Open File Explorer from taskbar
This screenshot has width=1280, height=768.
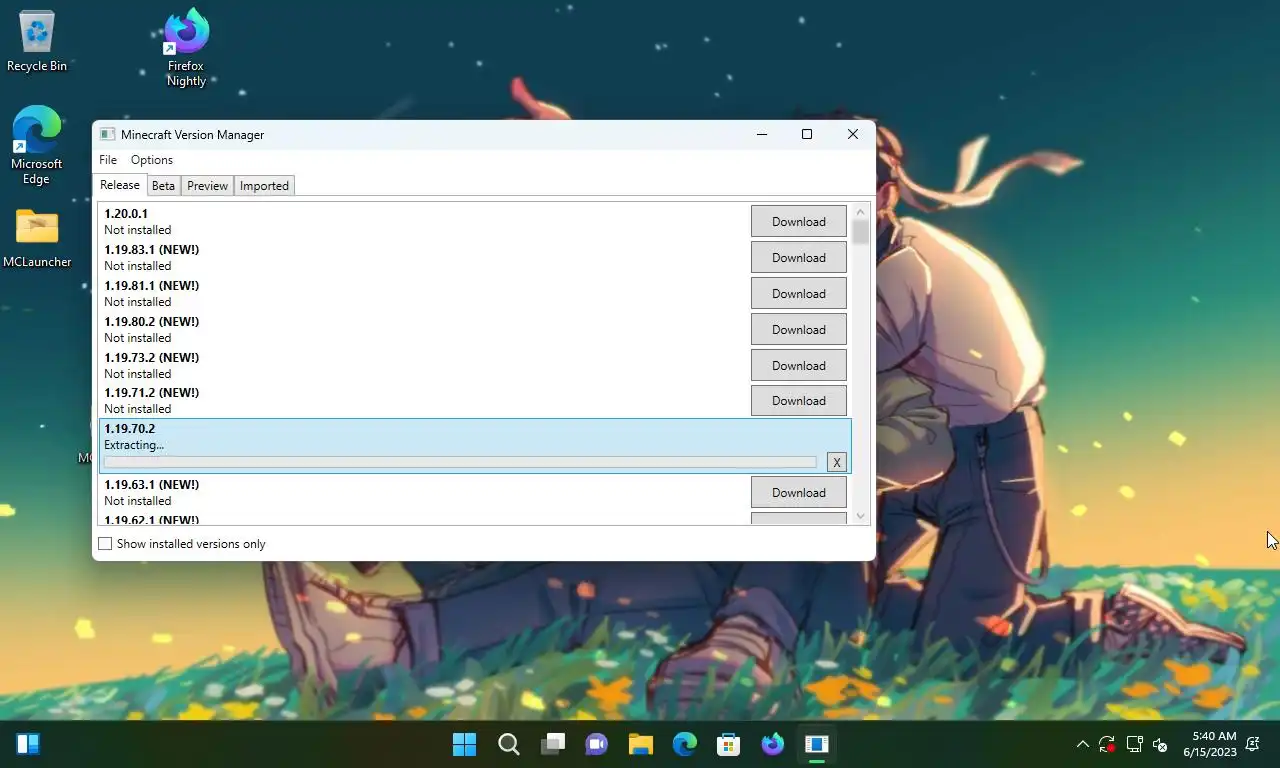(x=641, y=744)
